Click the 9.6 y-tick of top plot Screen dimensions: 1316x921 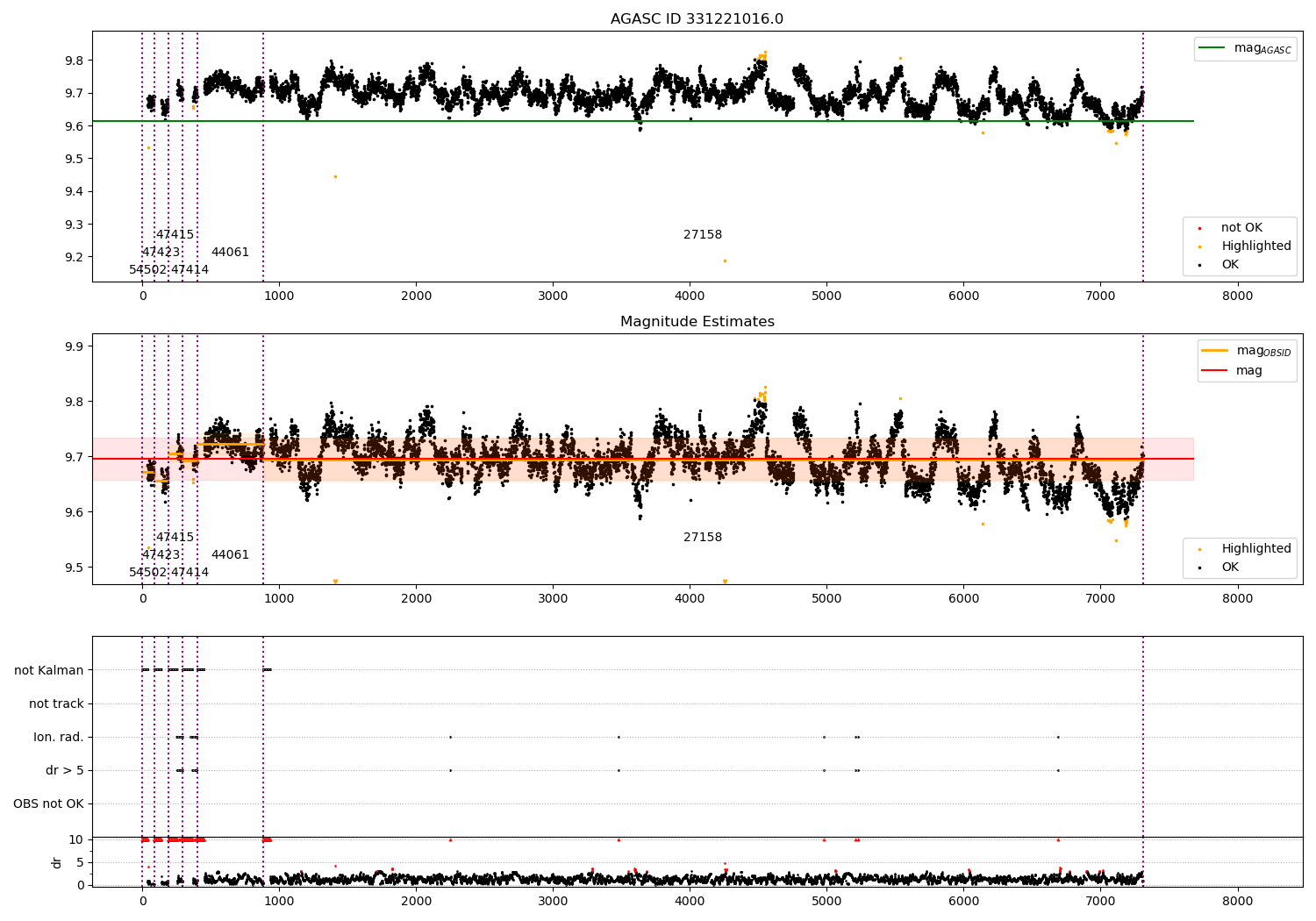tap(75, 126)
